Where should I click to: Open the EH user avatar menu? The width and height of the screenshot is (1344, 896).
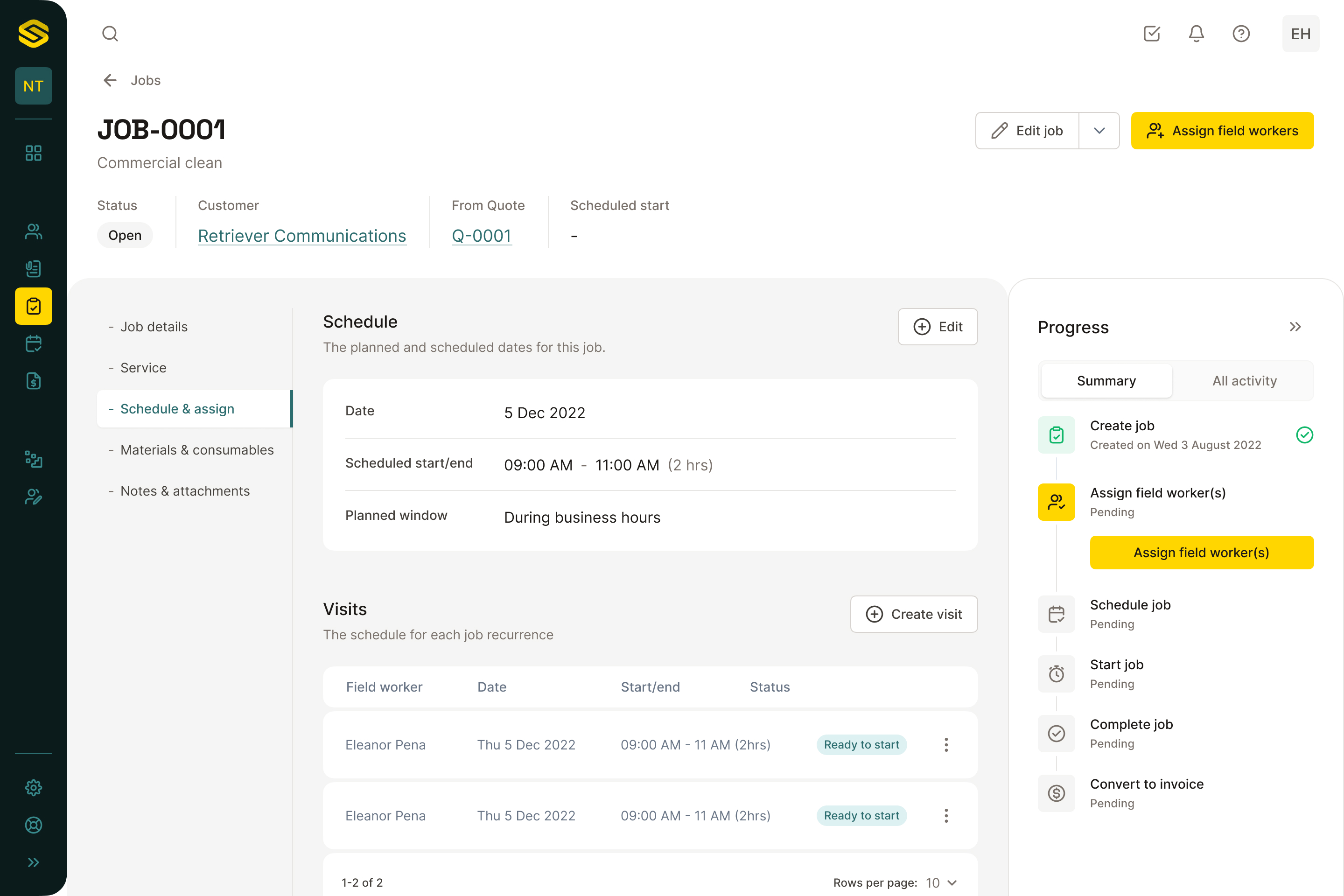pos(1301,34)
